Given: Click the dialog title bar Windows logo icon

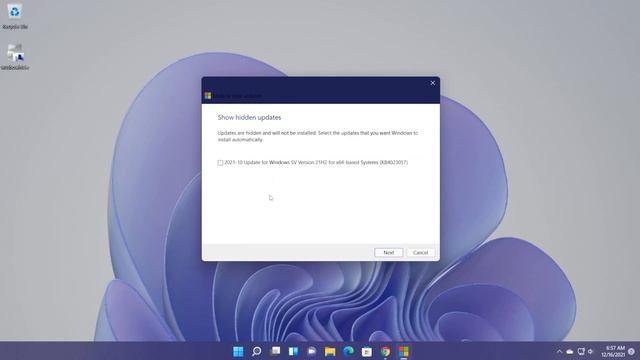Looking at the screenshot, I should coord(208,96).
